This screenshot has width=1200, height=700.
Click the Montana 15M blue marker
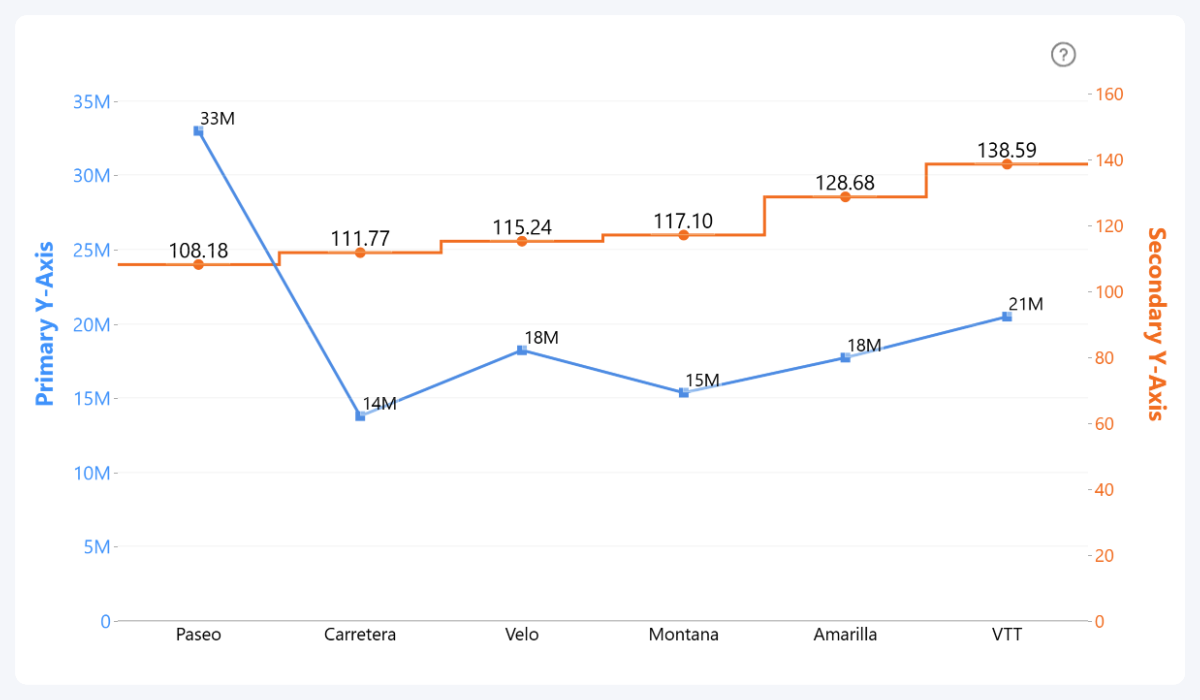(684, 393)
